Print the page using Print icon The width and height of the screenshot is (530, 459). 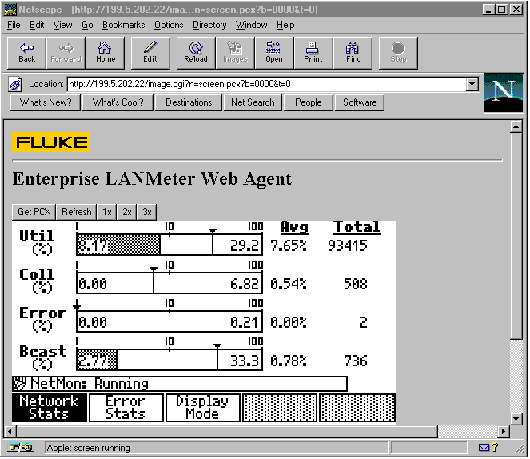click(x=313, y=53)
